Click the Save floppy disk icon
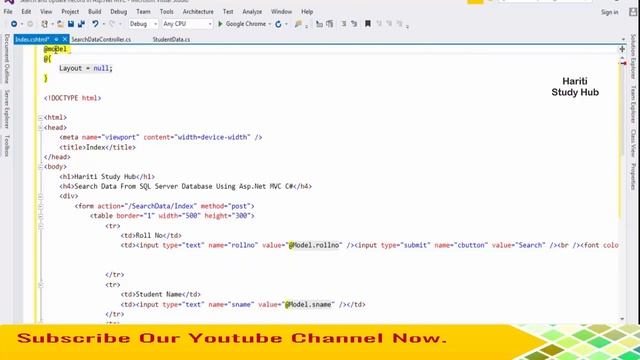640x360 pixels. [71, 24]
